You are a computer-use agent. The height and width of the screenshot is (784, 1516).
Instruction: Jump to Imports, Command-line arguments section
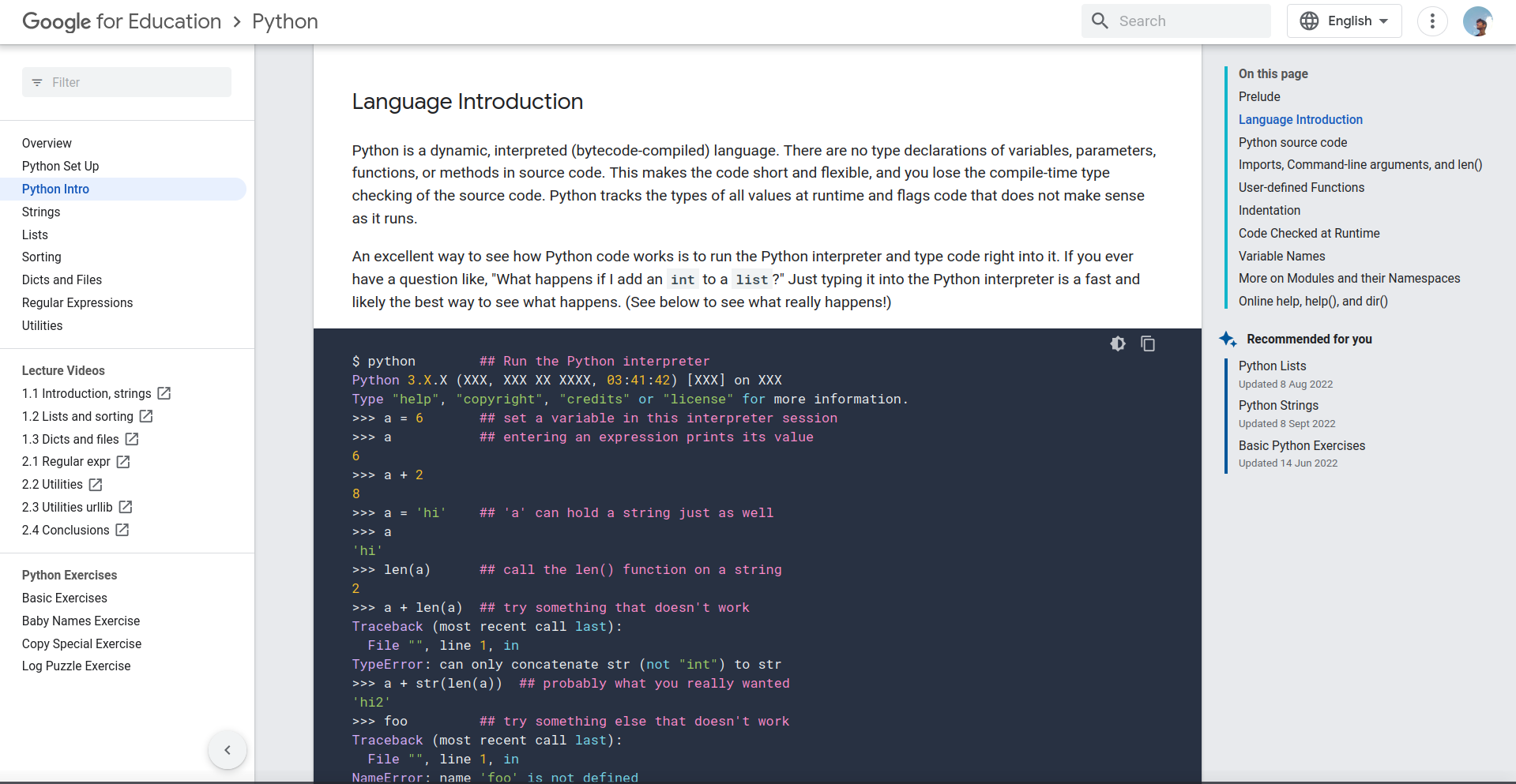pos(1360,164)
